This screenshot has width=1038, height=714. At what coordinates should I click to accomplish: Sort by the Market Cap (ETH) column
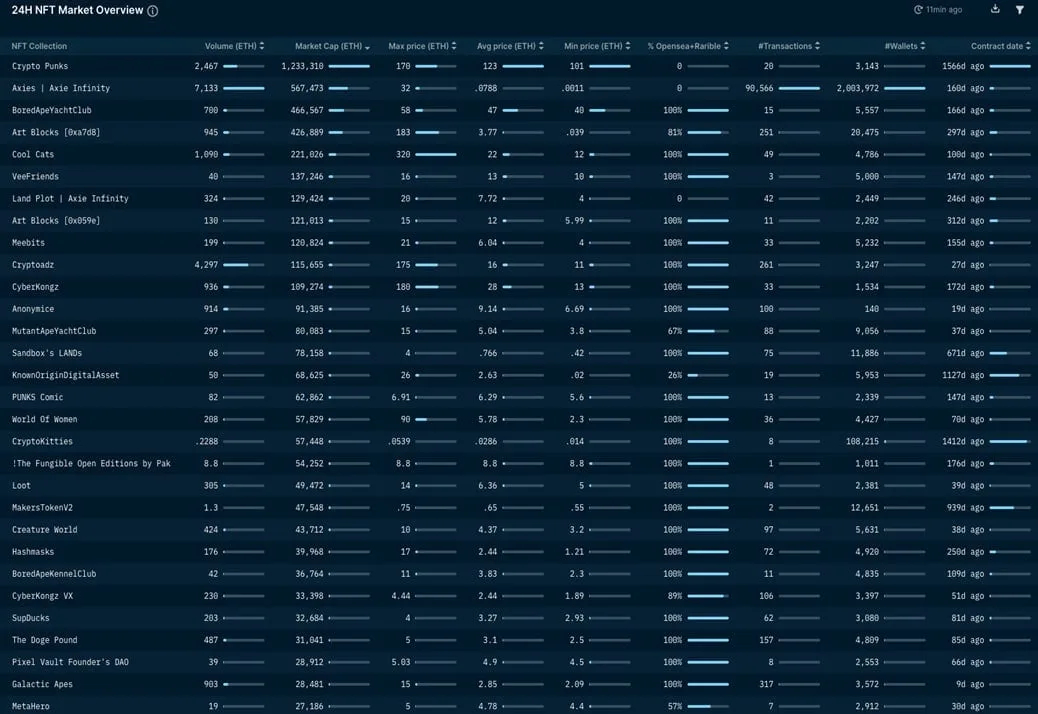point(332,46)
